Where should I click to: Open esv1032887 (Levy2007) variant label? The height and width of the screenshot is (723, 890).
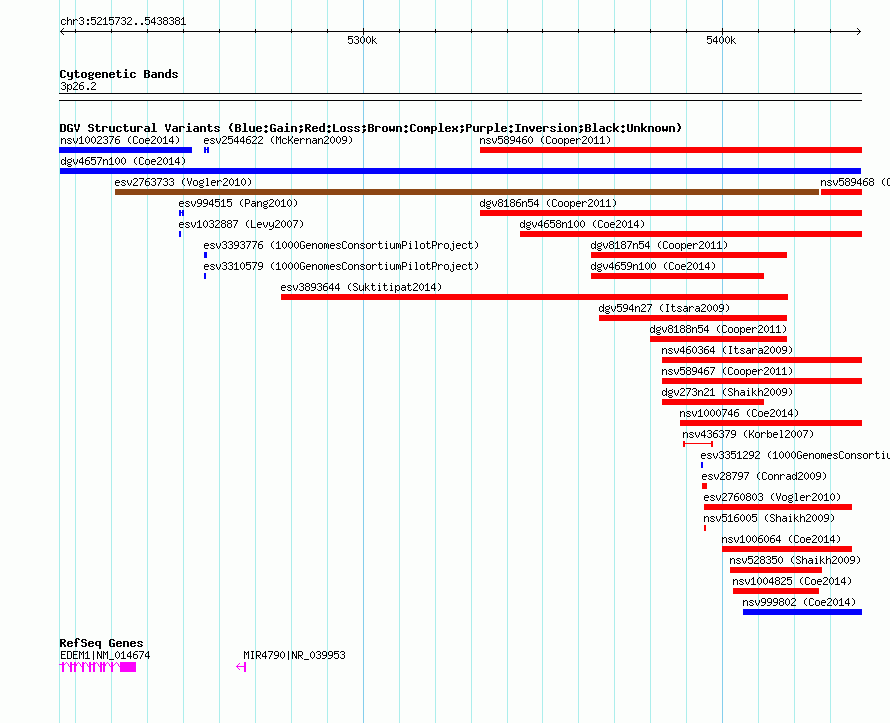241,224
